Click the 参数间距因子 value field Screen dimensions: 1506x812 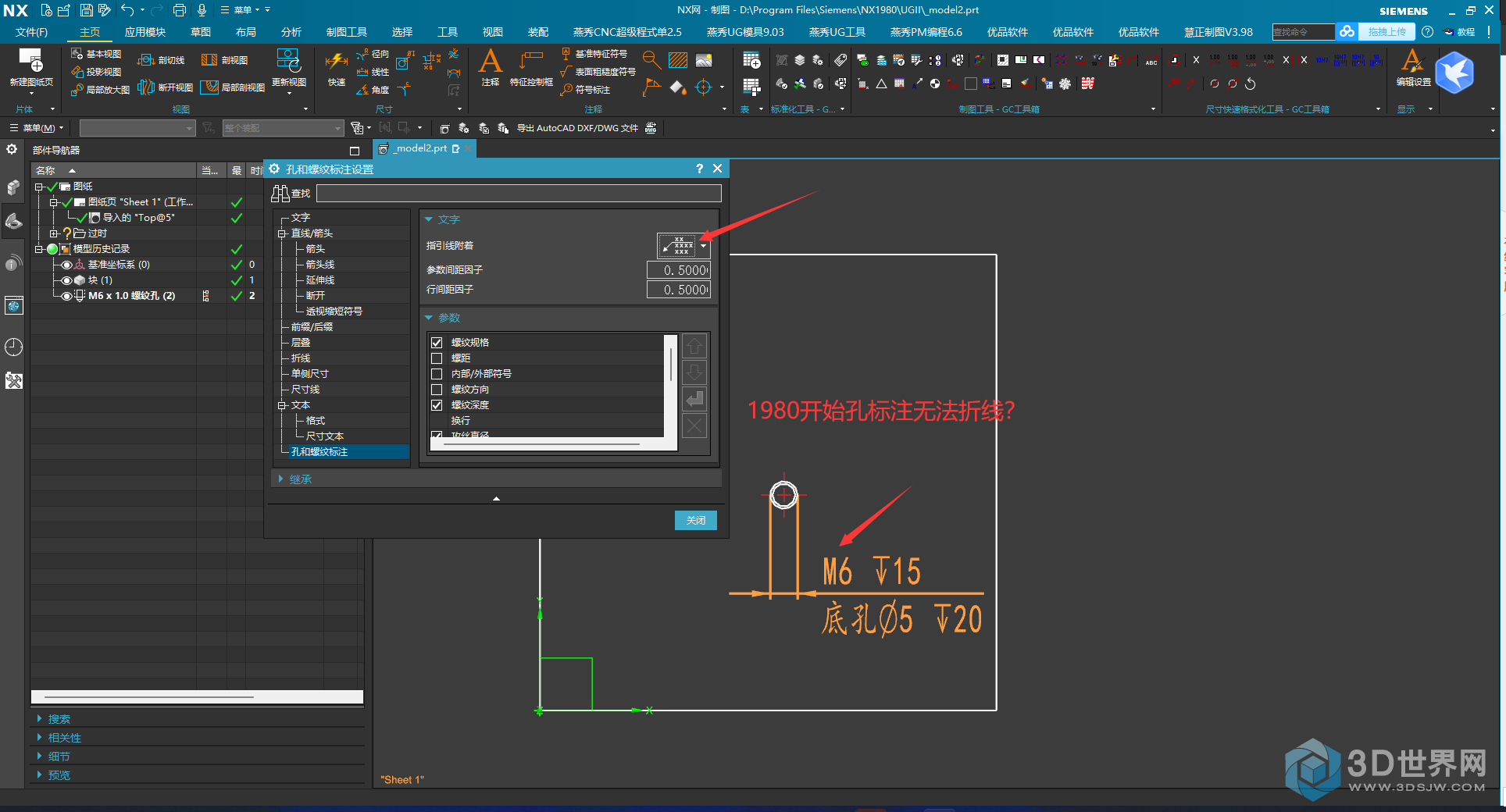point(679,270)
